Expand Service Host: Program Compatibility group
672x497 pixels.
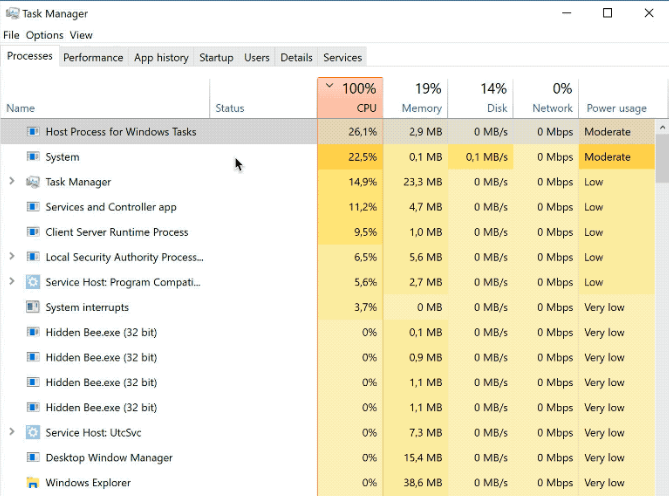click(12, 282)
